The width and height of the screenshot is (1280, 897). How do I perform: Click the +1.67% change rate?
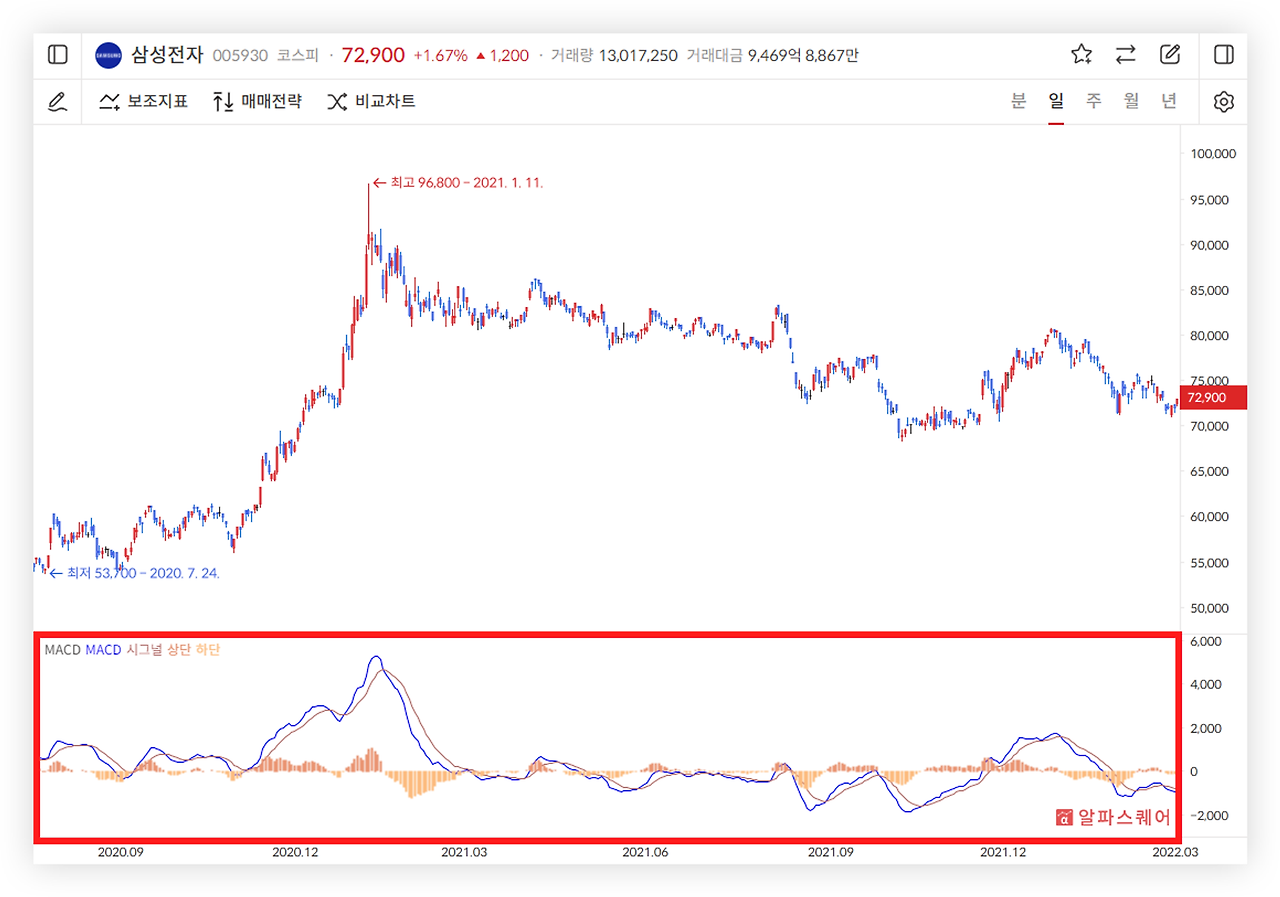(440, 56)
